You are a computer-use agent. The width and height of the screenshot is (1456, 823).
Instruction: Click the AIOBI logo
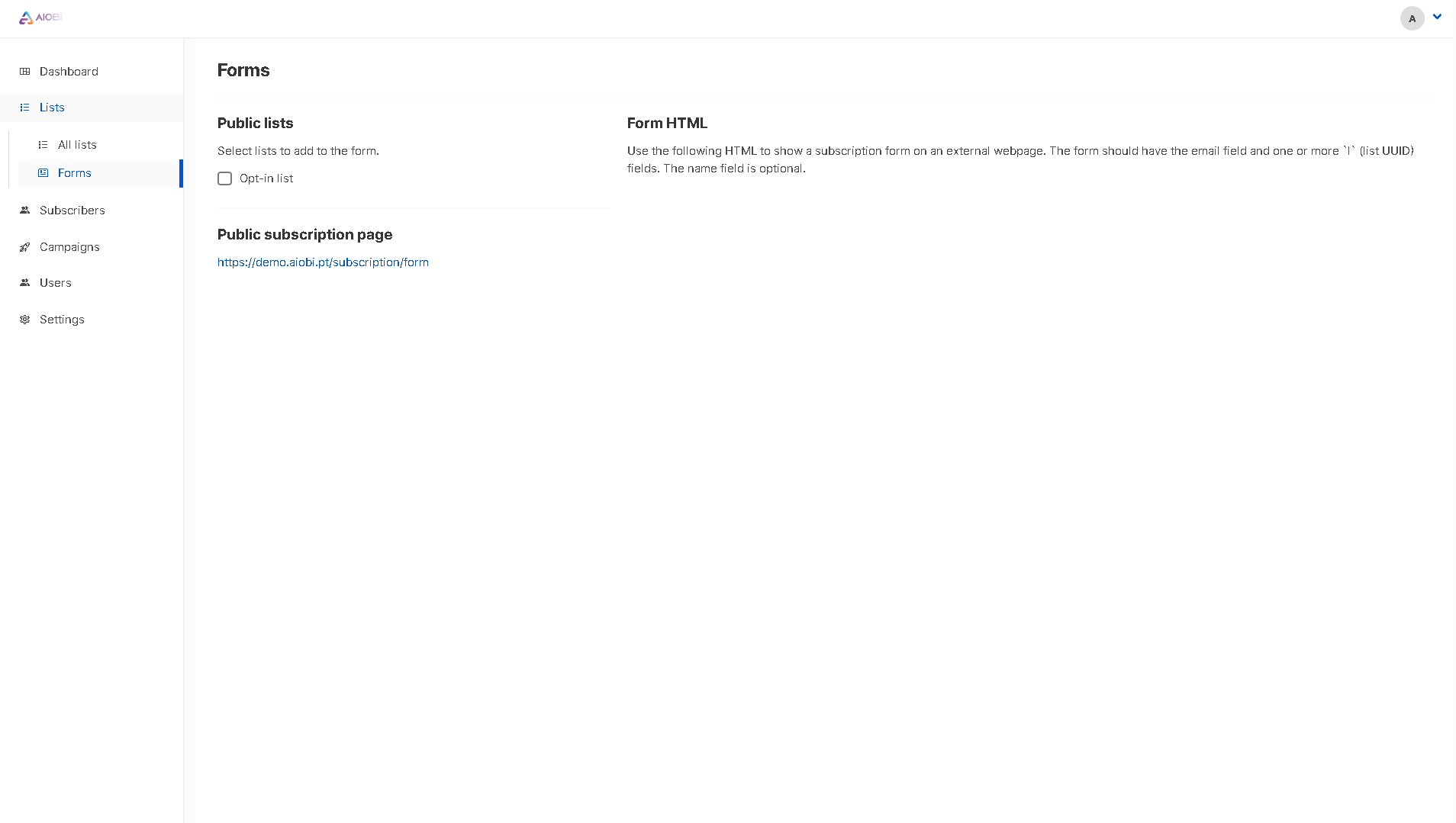[40, 17]
